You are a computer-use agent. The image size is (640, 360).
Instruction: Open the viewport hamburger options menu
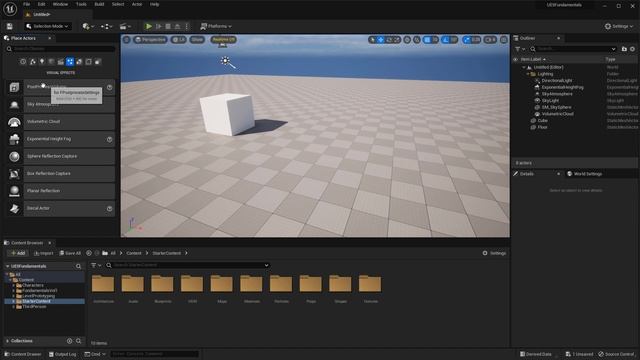(x=127, y=40)
